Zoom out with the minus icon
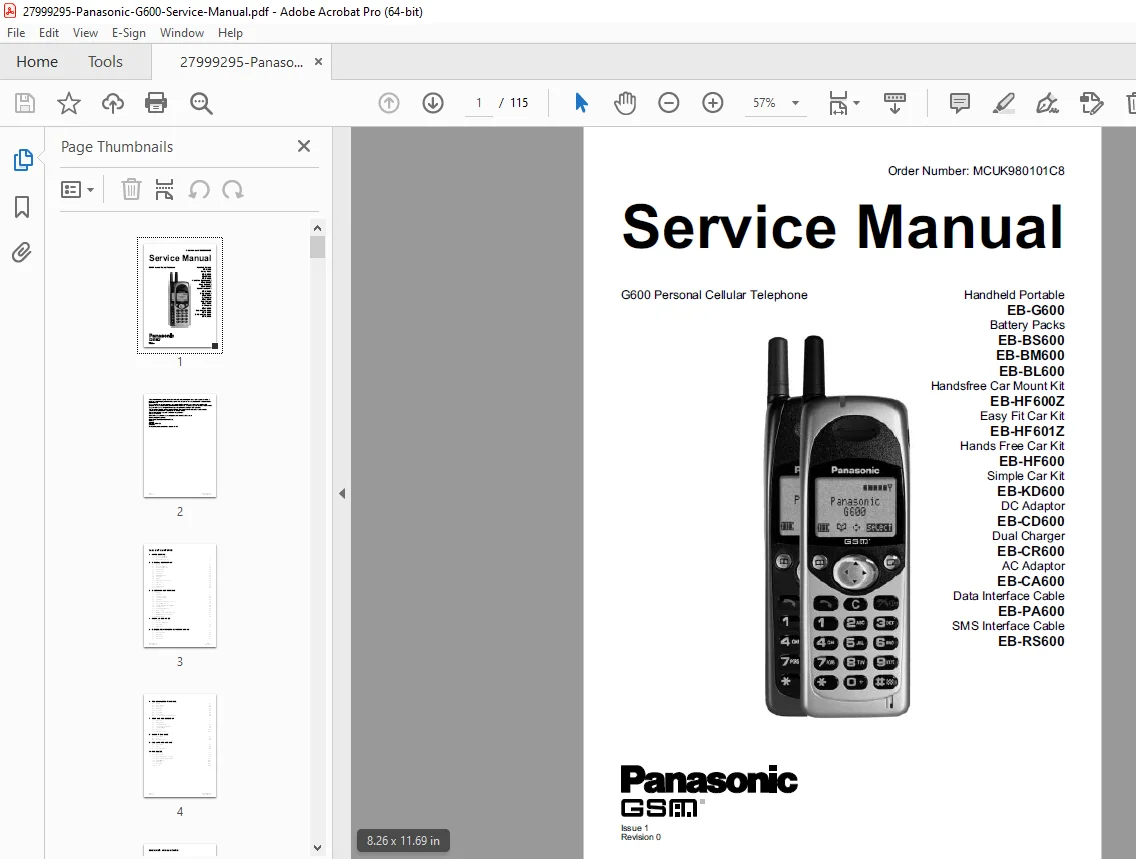Image resolution: width=1136 pixels, height=859 pixels. coord(669,103)
